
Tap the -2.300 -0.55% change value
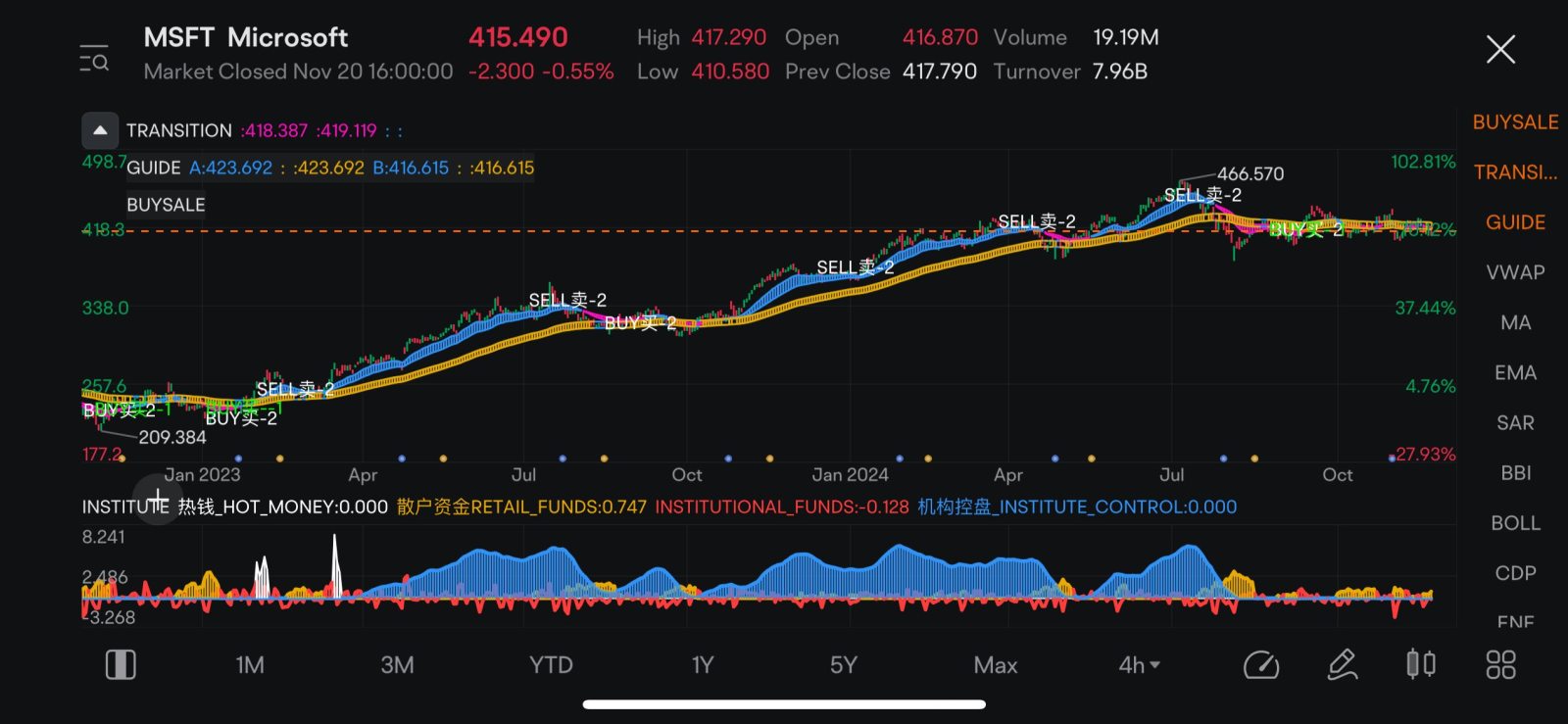(541, 72)
